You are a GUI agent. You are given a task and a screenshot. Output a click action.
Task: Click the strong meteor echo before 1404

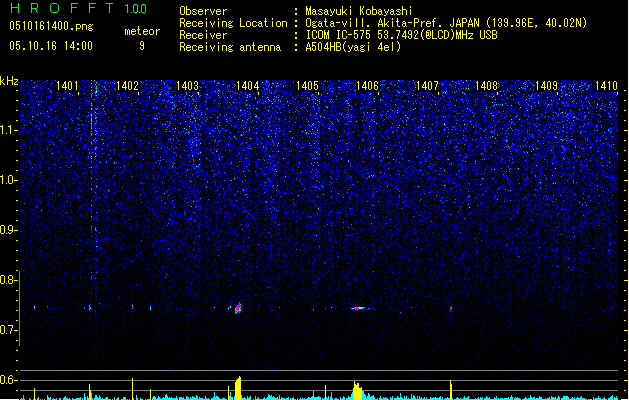click(x=238, y=308)
